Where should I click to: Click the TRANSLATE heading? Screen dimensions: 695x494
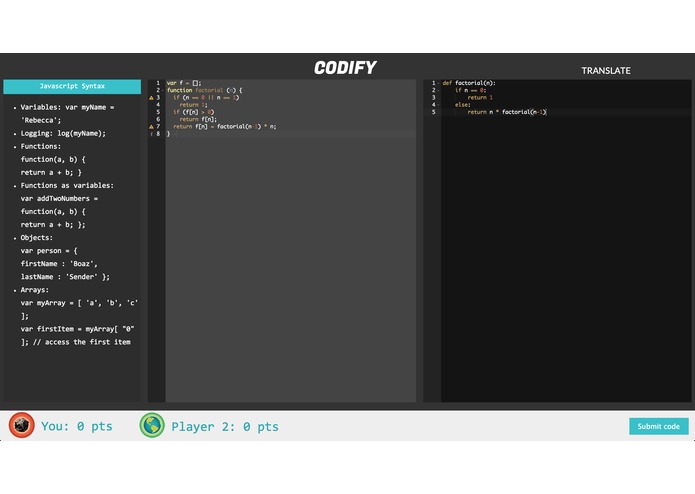pos(606,70)
